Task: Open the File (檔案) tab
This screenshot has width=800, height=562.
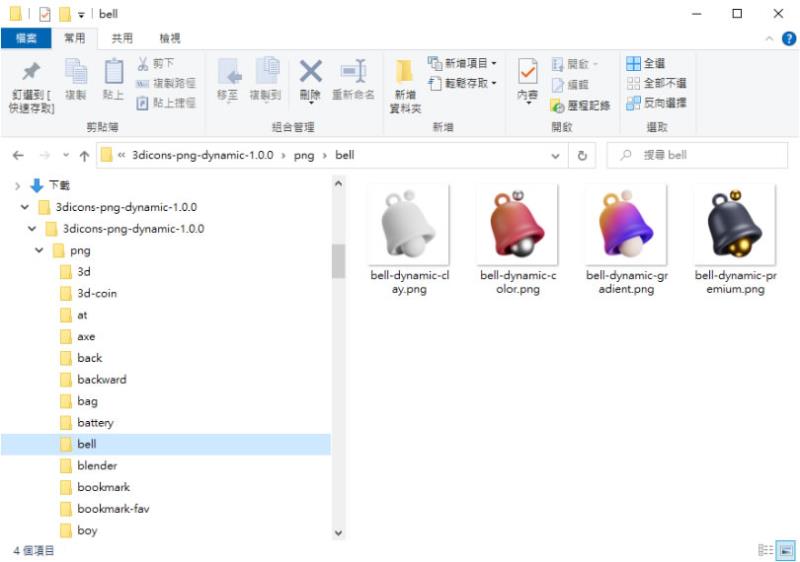Action: pyautogui.click(x=26, y=38)
